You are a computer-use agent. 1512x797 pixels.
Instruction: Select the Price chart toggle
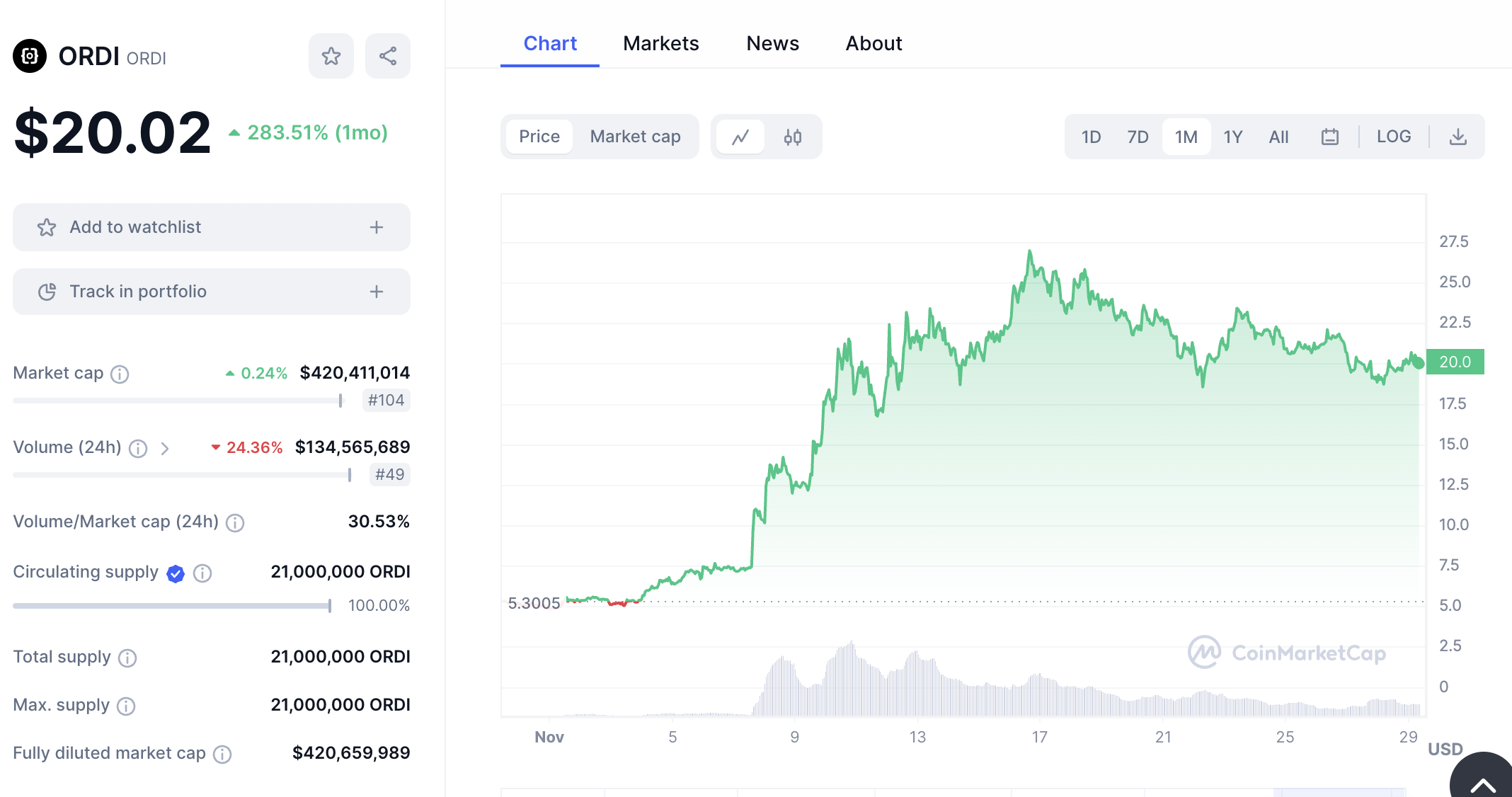539,137
